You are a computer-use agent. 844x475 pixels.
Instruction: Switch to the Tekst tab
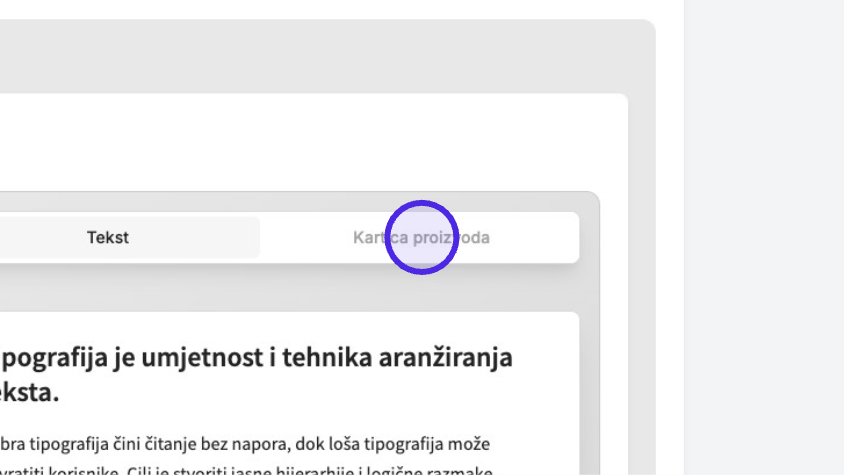click(x=108, y=238)
